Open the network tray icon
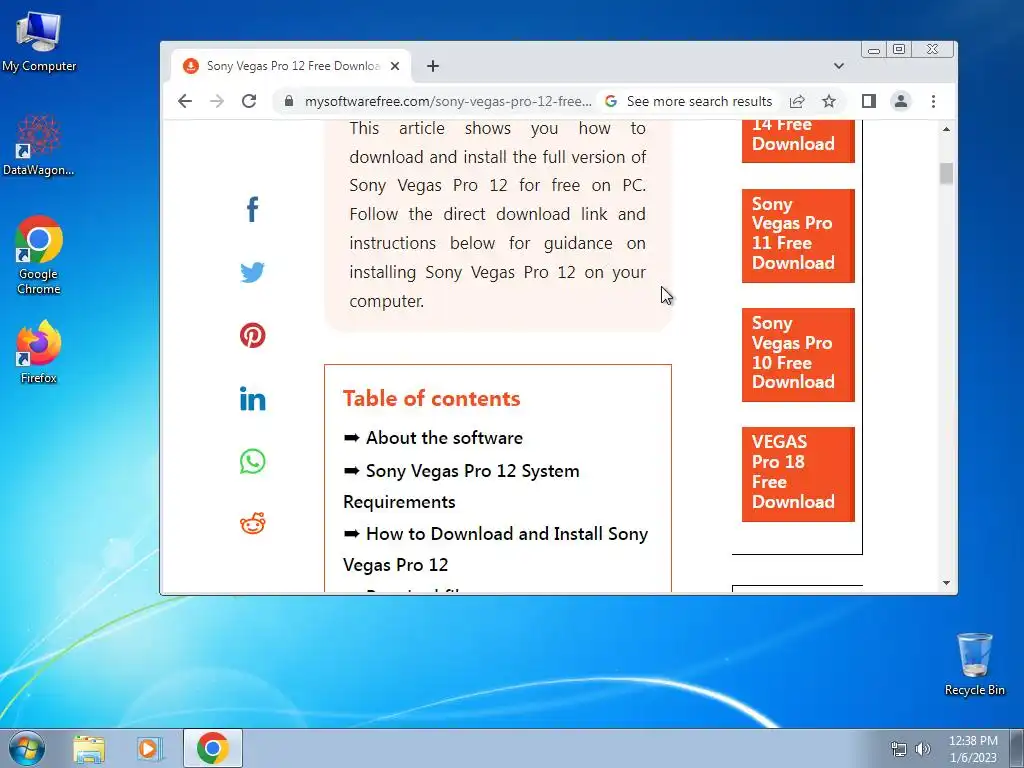The image size is (1024, 768). [899, 749]
